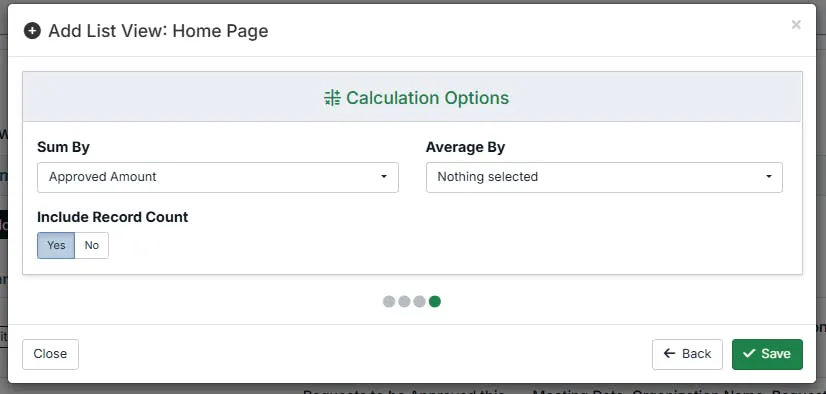Go Back to the previous step
Image resolution: width=826 pixels, height=394 pixels.
687,354
